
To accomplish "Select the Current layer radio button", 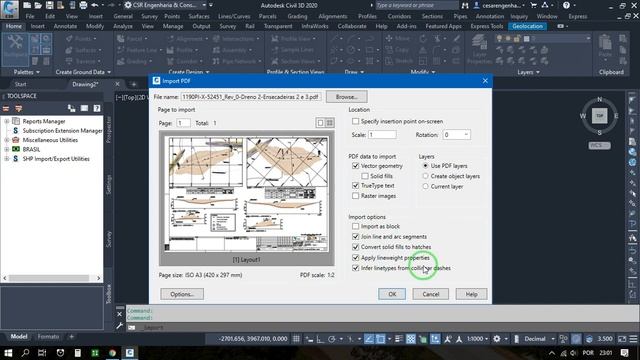I will pyautogui.click(x=426, y=186).
